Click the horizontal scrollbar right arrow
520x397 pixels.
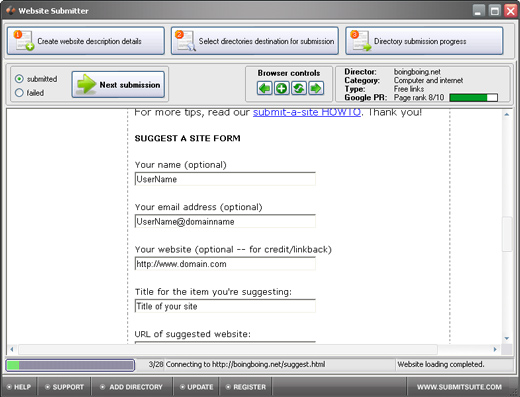pyautogui.click(x=495, y=349)
